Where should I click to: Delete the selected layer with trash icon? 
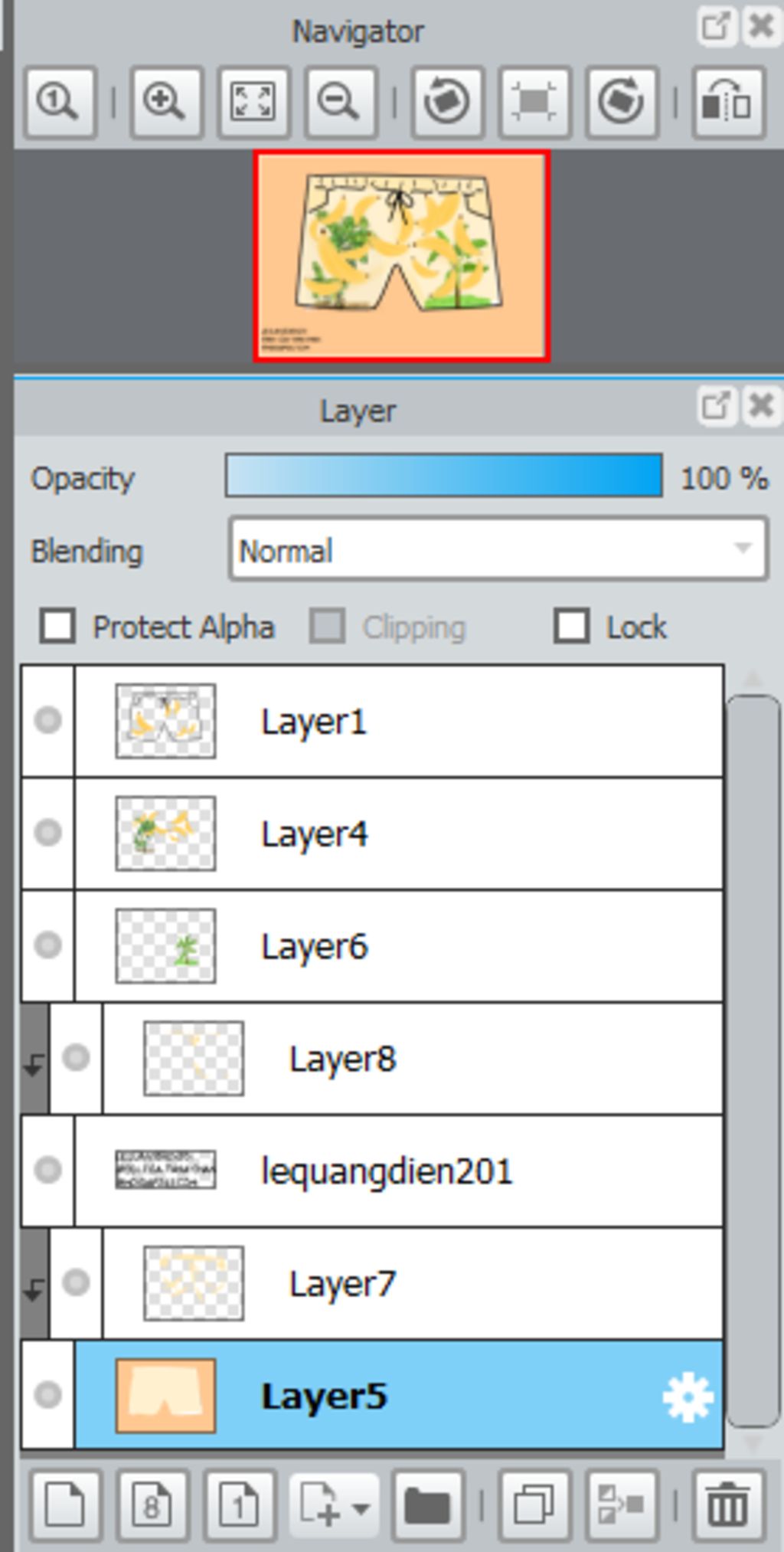(x=728, y=1506)
